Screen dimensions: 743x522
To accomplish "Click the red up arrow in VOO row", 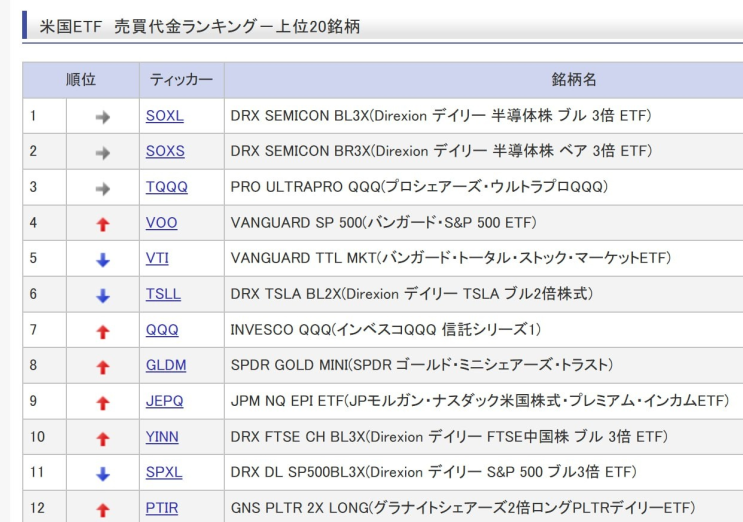I will pyautogui.click(x=103, y=224).
